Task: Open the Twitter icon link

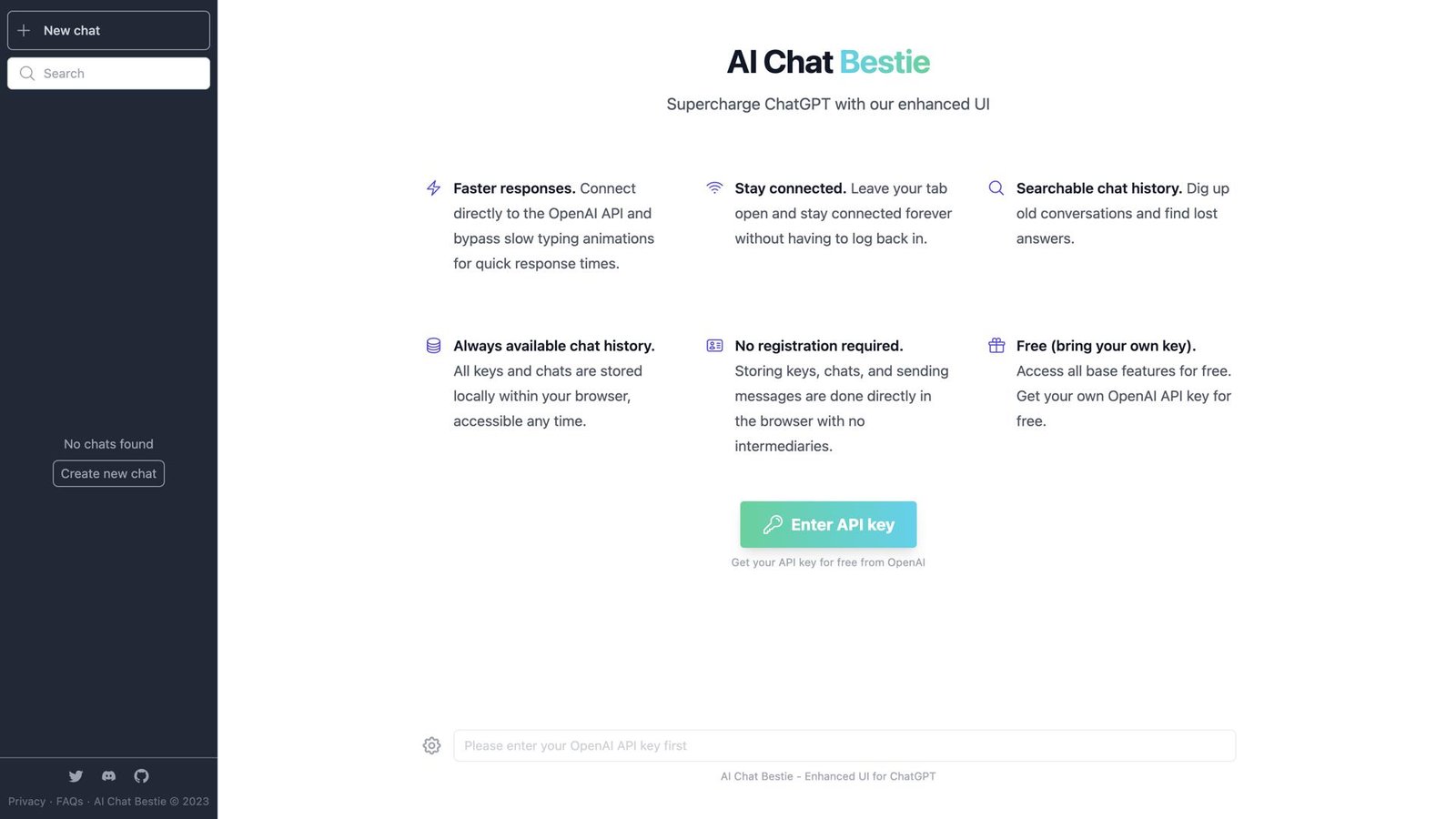Action: 76,776
